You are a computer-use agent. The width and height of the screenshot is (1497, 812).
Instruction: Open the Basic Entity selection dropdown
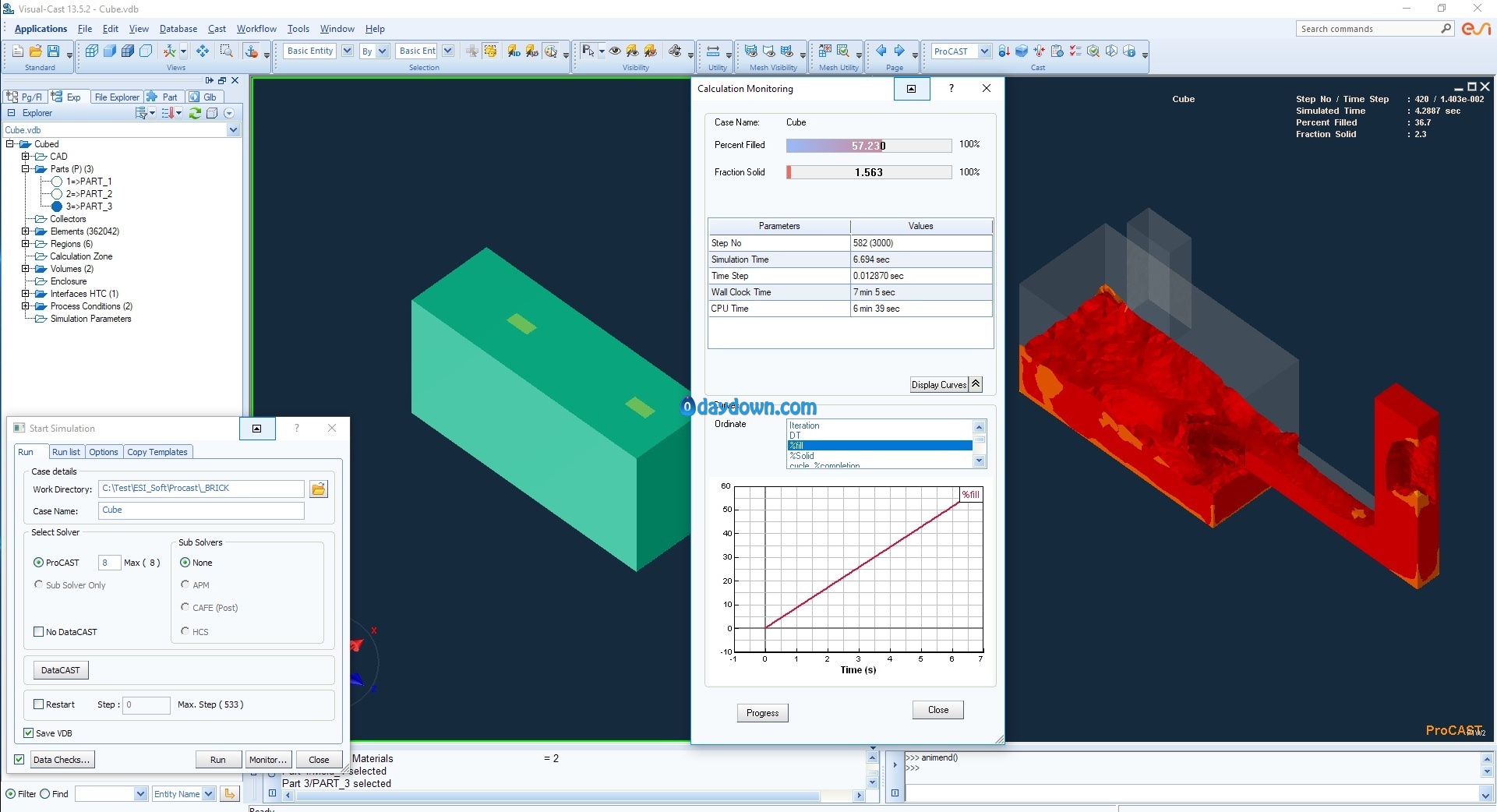pyautogui.click(x=347, y=51)
